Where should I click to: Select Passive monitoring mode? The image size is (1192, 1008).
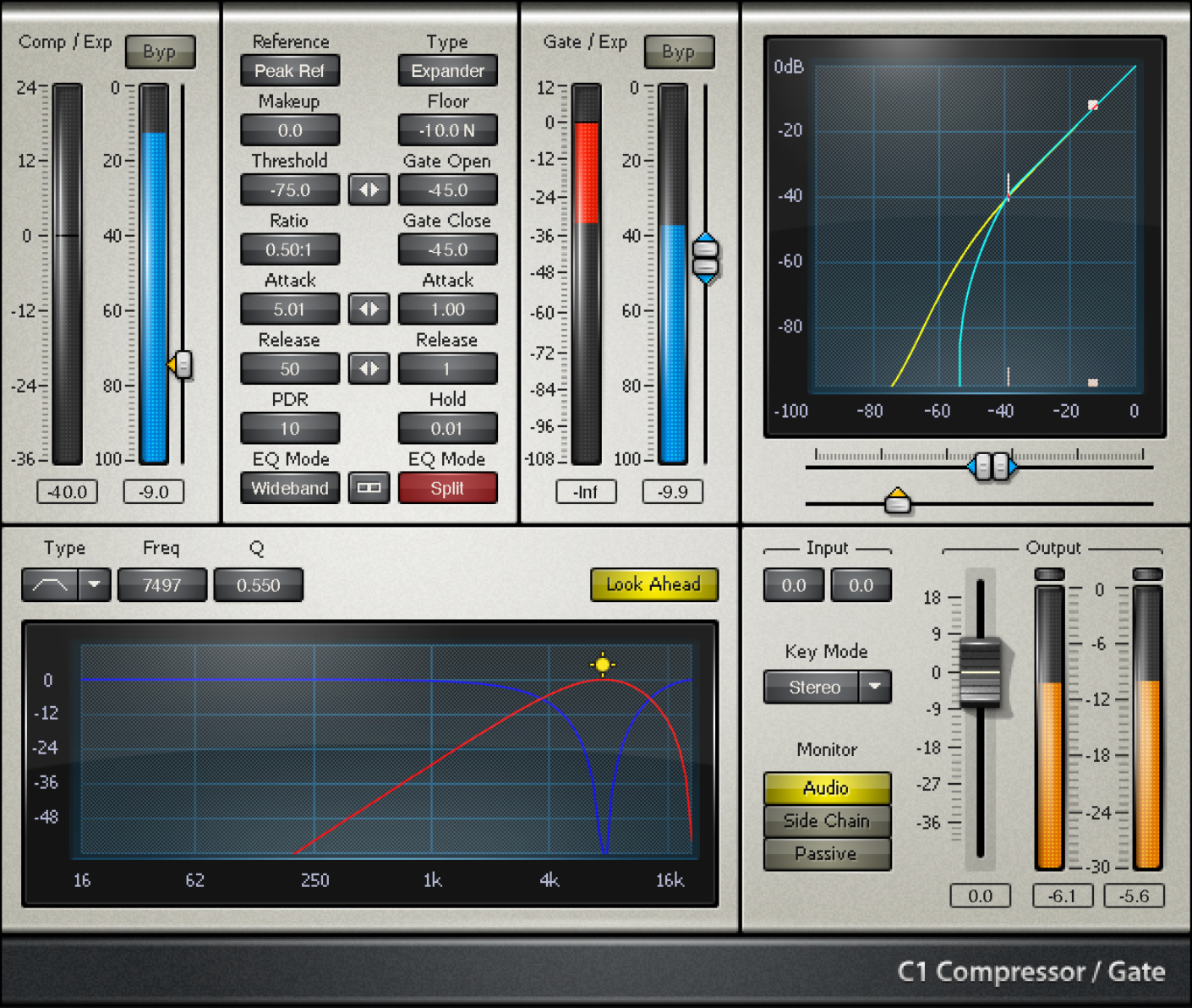827,853
